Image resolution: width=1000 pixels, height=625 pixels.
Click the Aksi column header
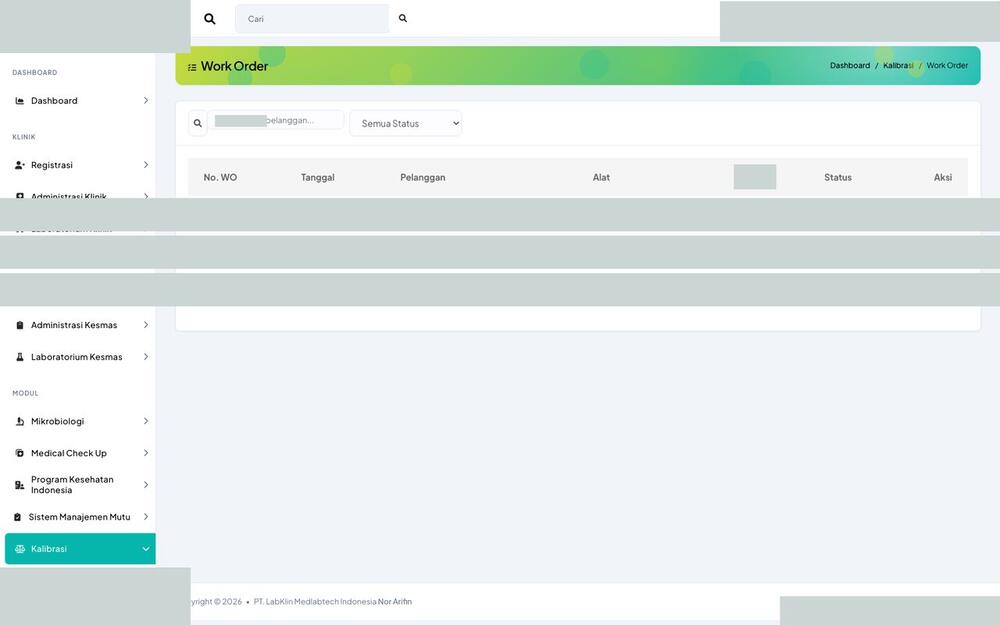coord(943,177)
